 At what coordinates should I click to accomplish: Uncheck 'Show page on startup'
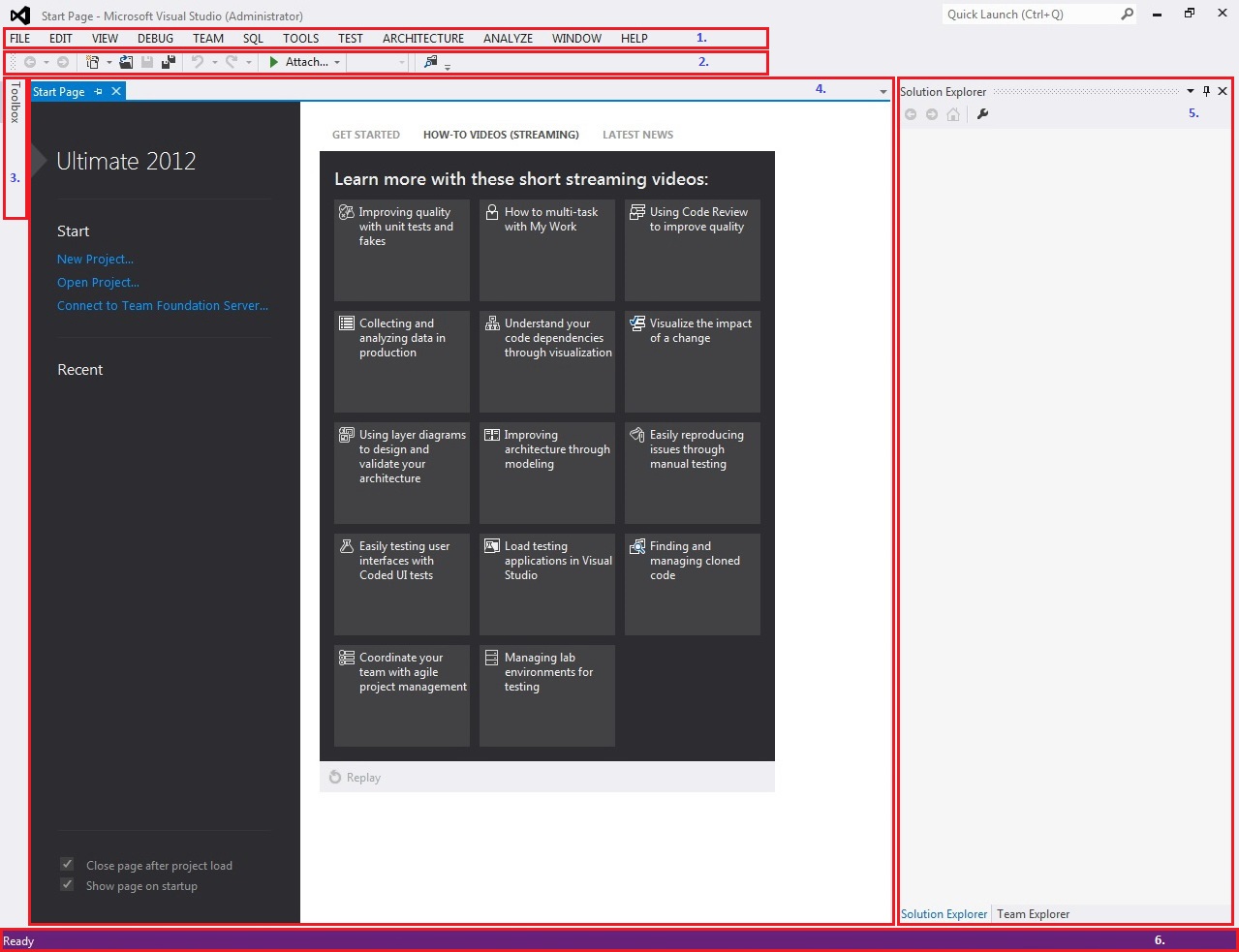tap(67, 884)
